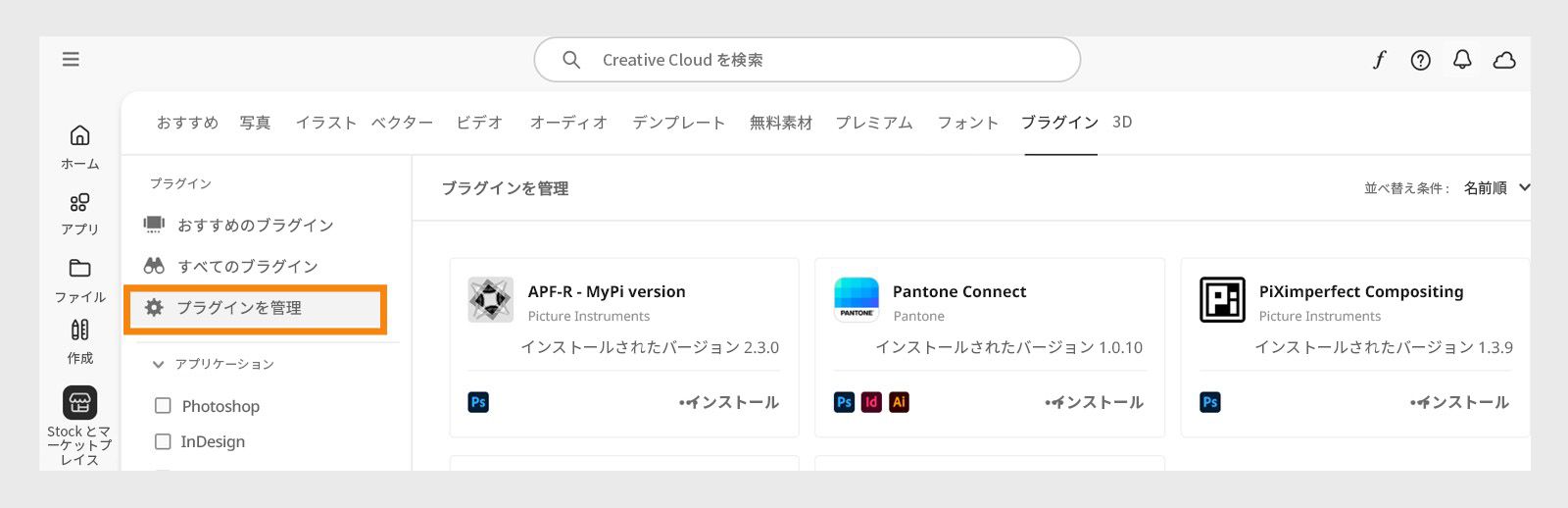Image resolution: width=1568 pixels, height=508 pixels.
Task: Click InDesign badge on Pantone Connect card
Action: point(871,402)
